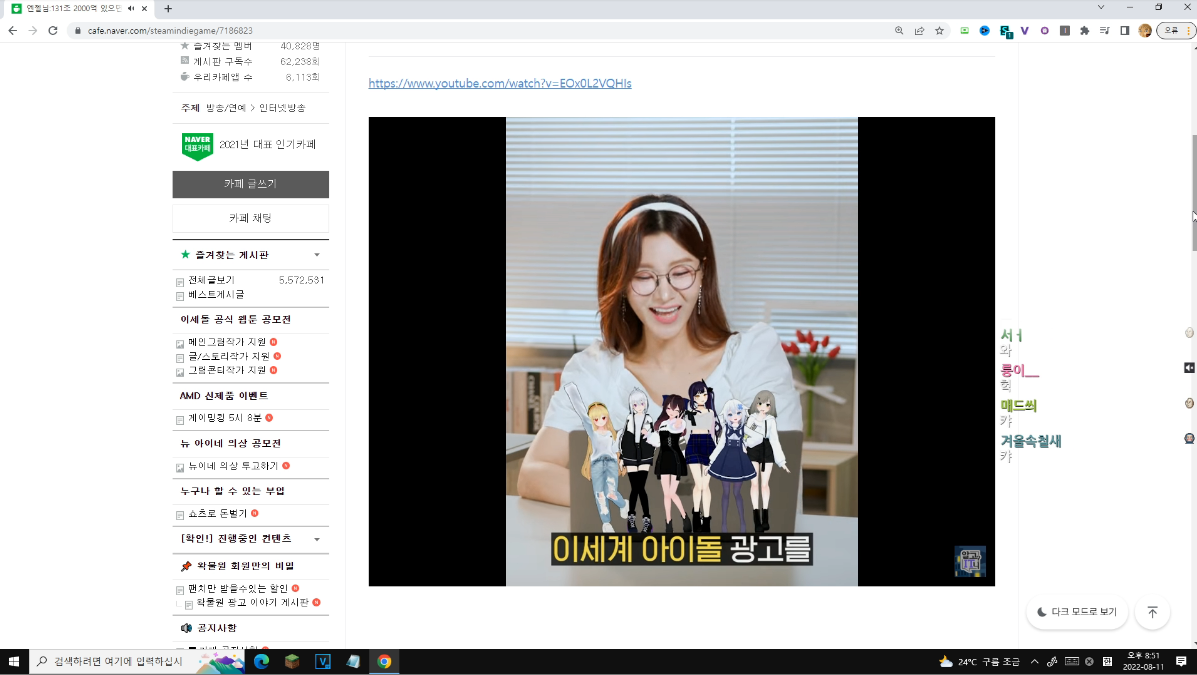Open Microsoft Edge from the taskbar

[x=261, y=661]
